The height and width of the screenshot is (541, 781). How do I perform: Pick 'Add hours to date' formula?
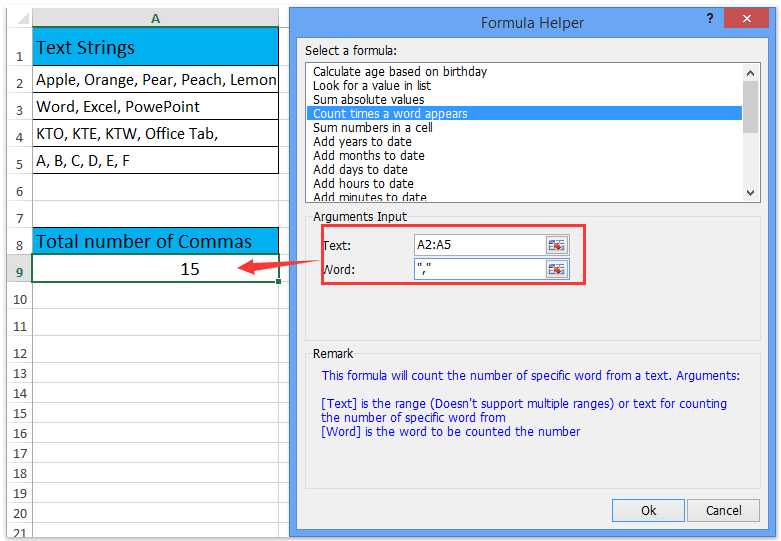click(x=363, y=184)
